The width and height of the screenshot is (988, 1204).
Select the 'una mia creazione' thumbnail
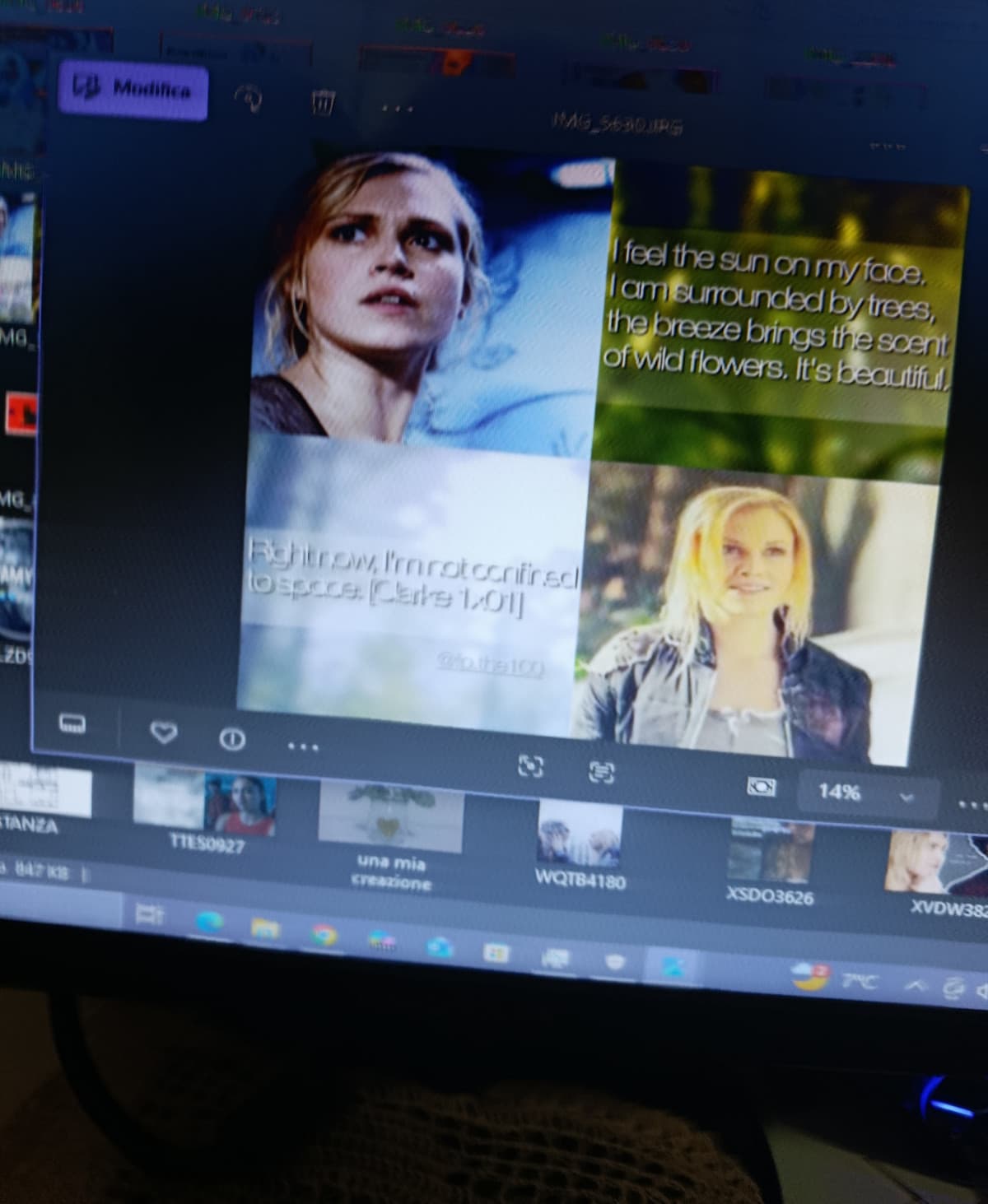point(389,816)
